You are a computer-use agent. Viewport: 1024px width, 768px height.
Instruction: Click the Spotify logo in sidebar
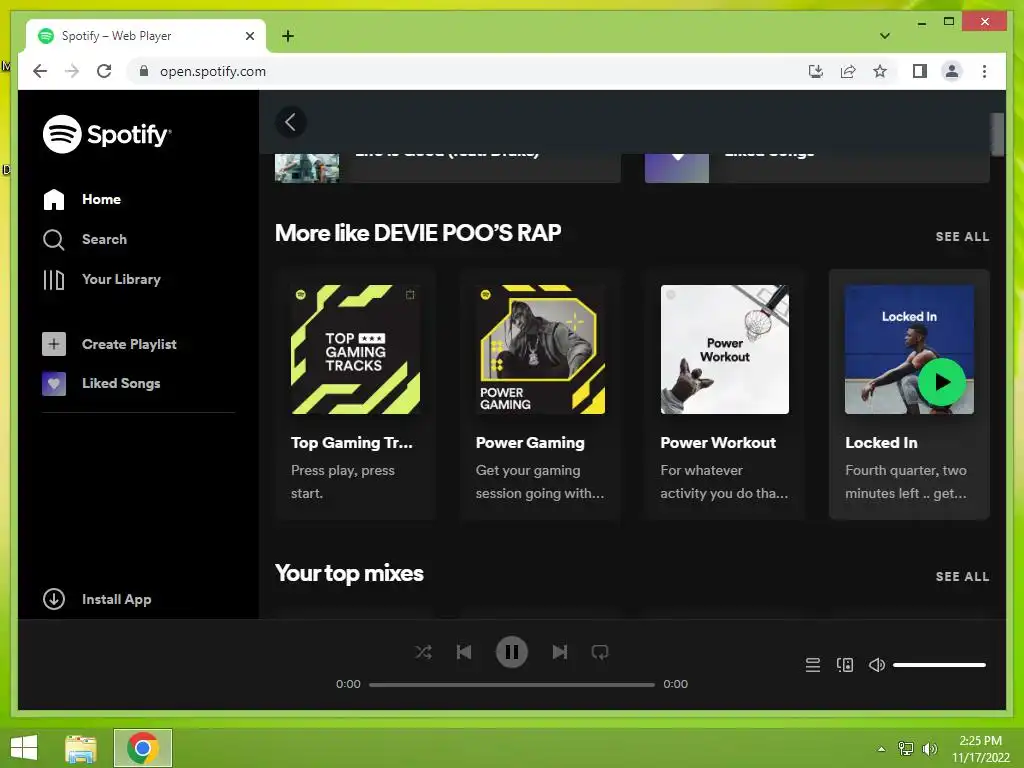(106, 134)
